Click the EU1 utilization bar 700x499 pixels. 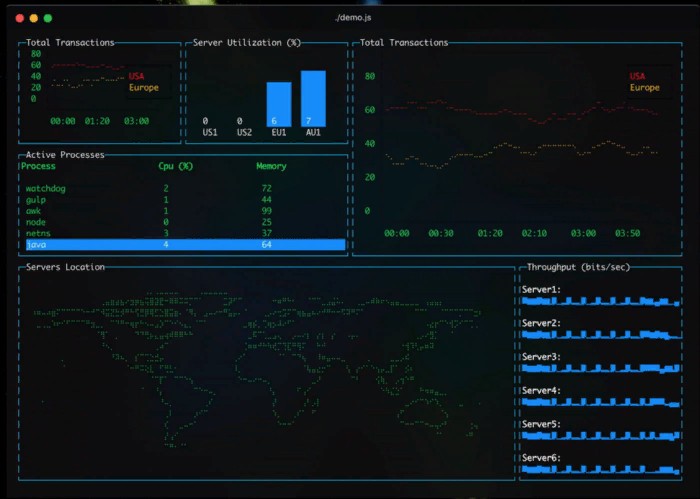279,104
